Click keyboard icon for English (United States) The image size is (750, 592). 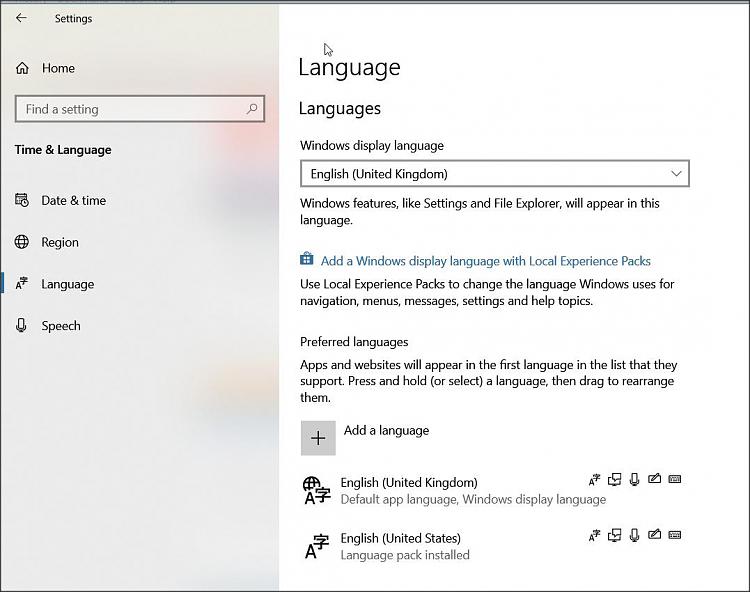pos(674,535)
